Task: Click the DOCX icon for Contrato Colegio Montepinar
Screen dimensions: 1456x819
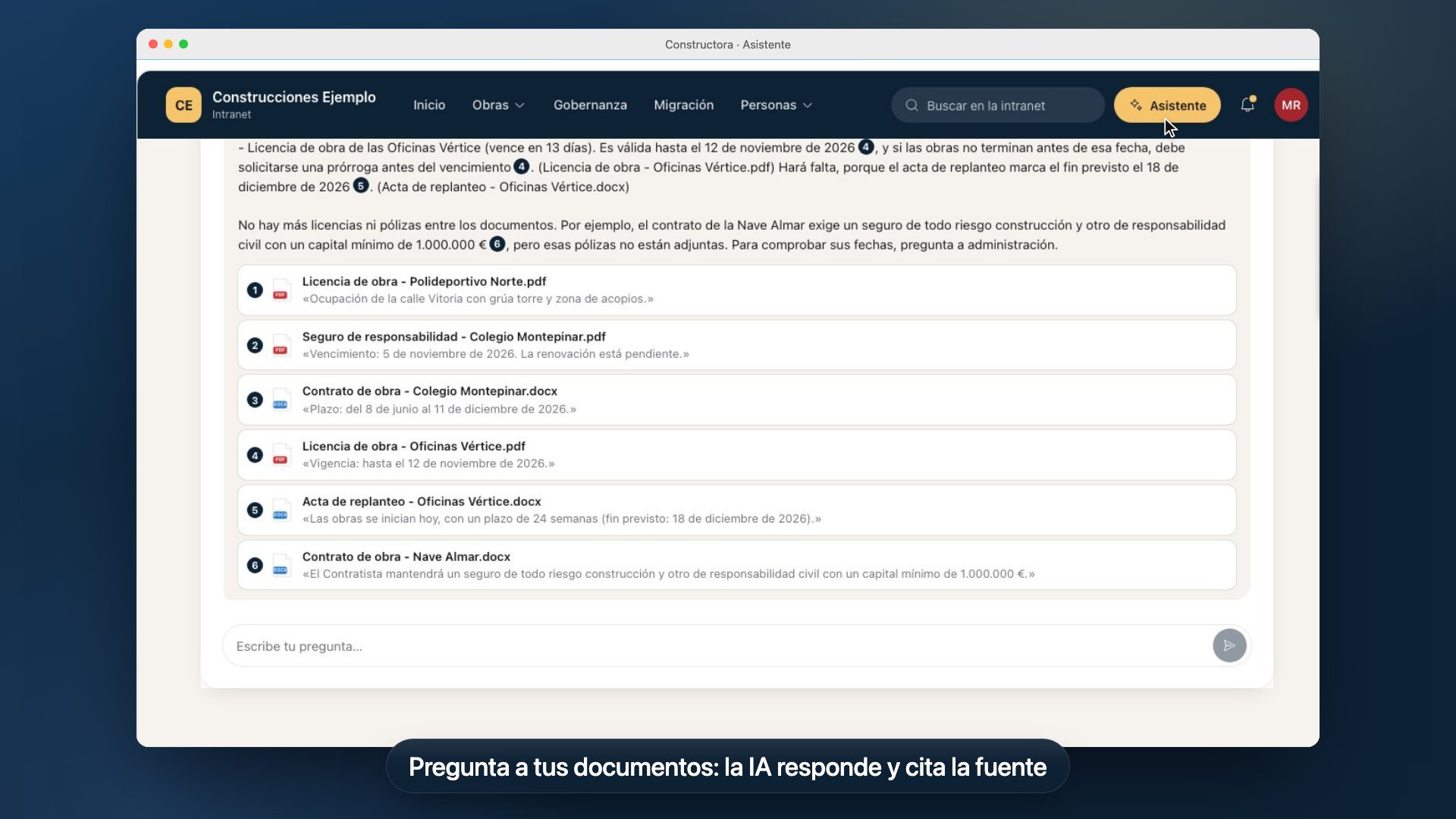Action: [281, 400]
